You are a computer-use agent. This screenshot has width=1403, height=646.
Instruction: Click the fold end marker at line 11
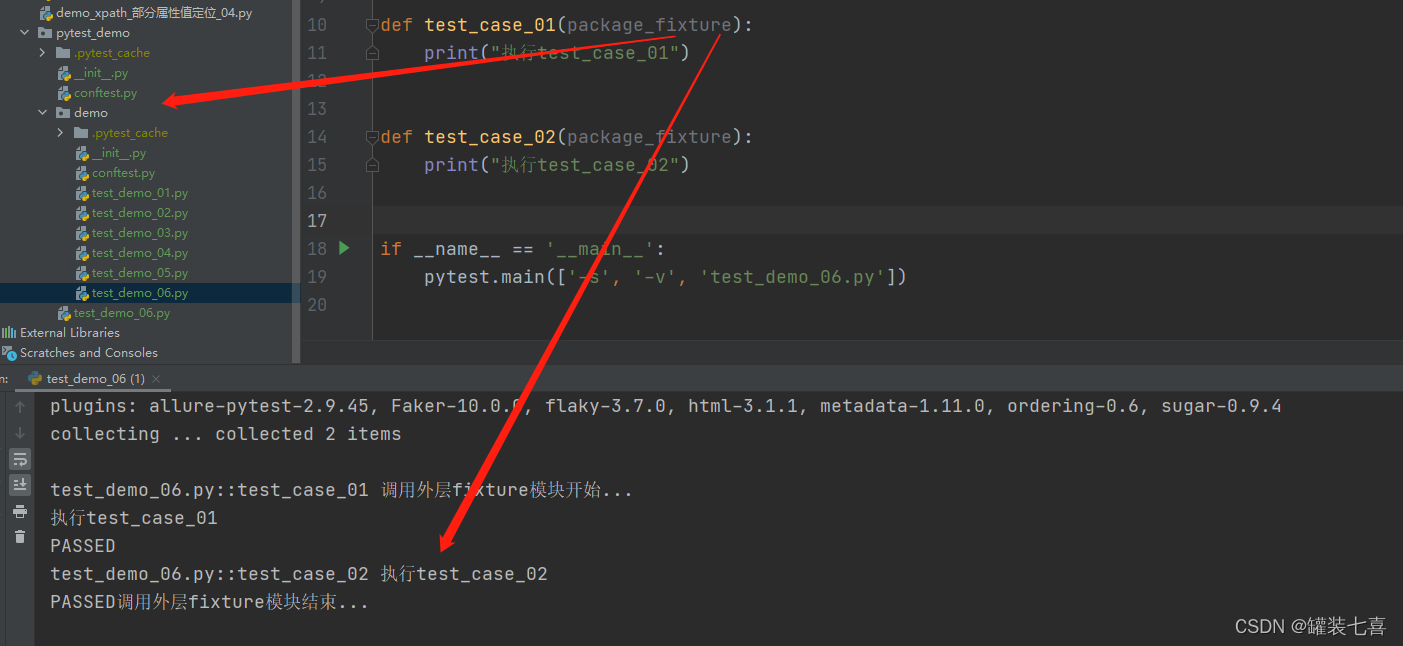372,52
